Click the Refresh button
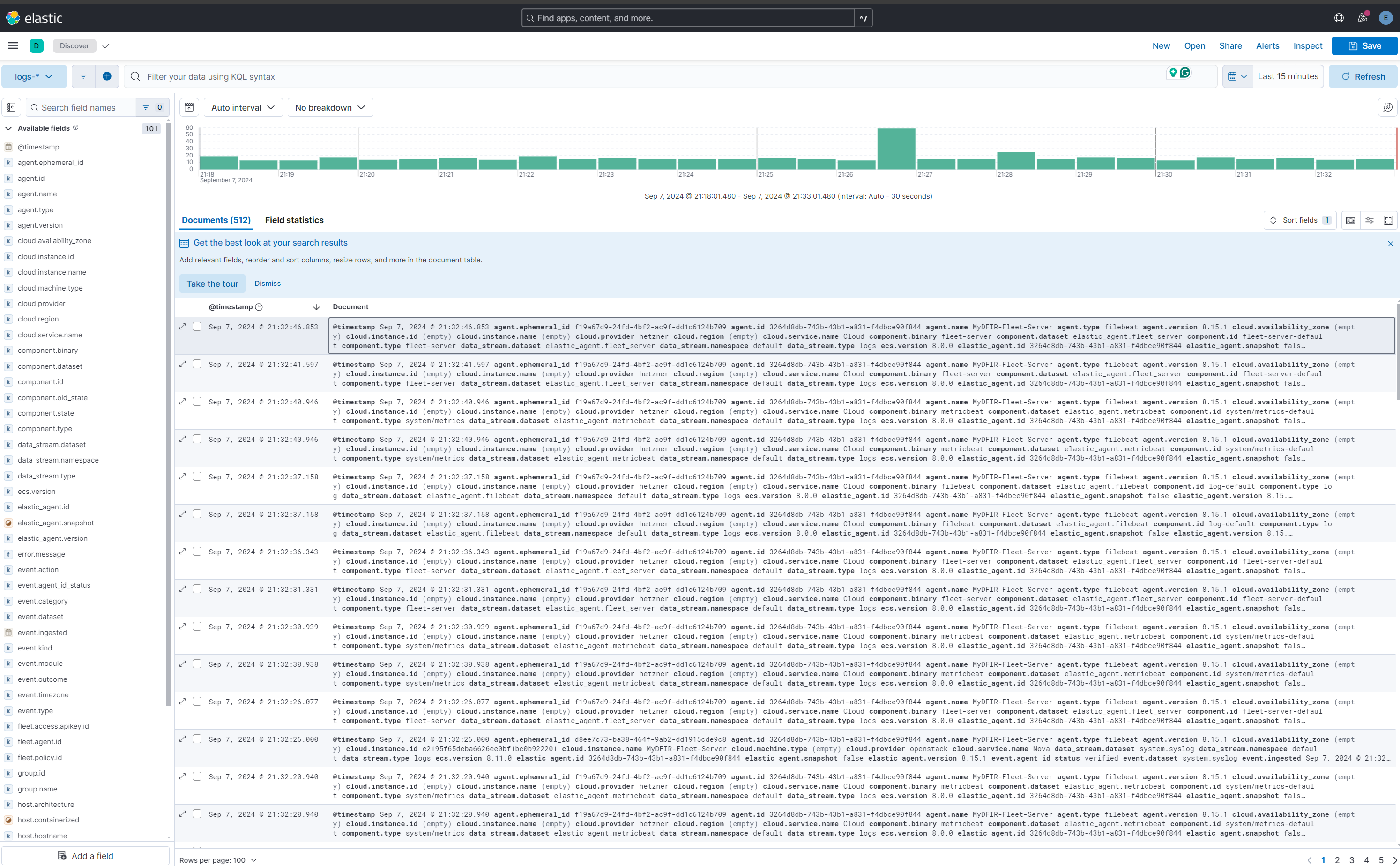 [x=1363, y=76]
